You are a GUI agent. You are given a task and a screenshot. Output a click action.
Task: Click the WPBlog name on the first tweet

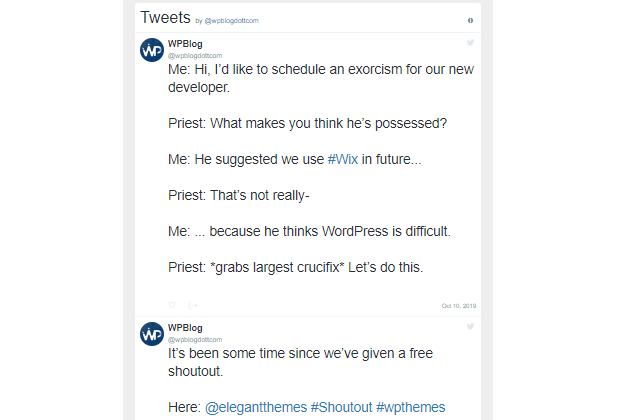[185, 44]
